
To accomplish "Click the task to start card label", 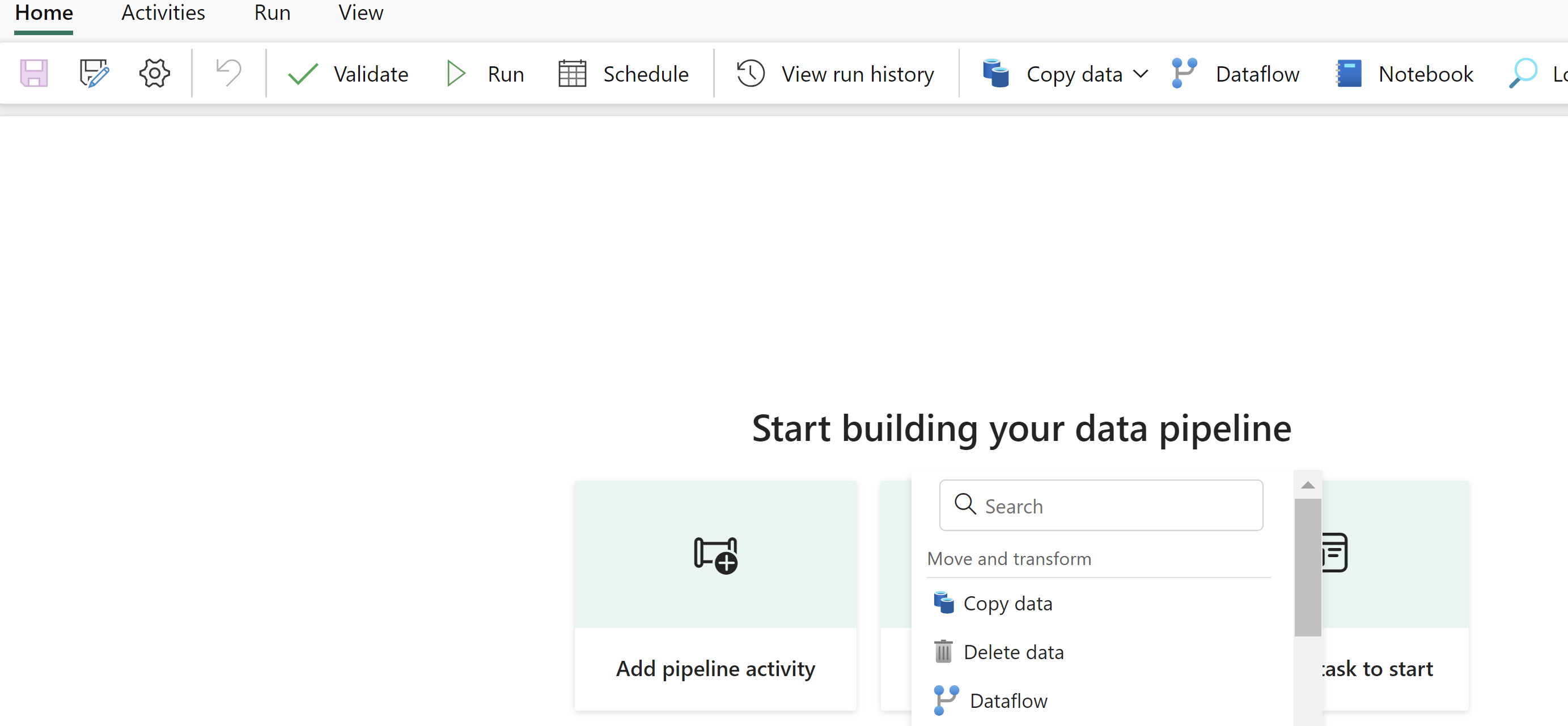I will click(x=1376, y=668).
